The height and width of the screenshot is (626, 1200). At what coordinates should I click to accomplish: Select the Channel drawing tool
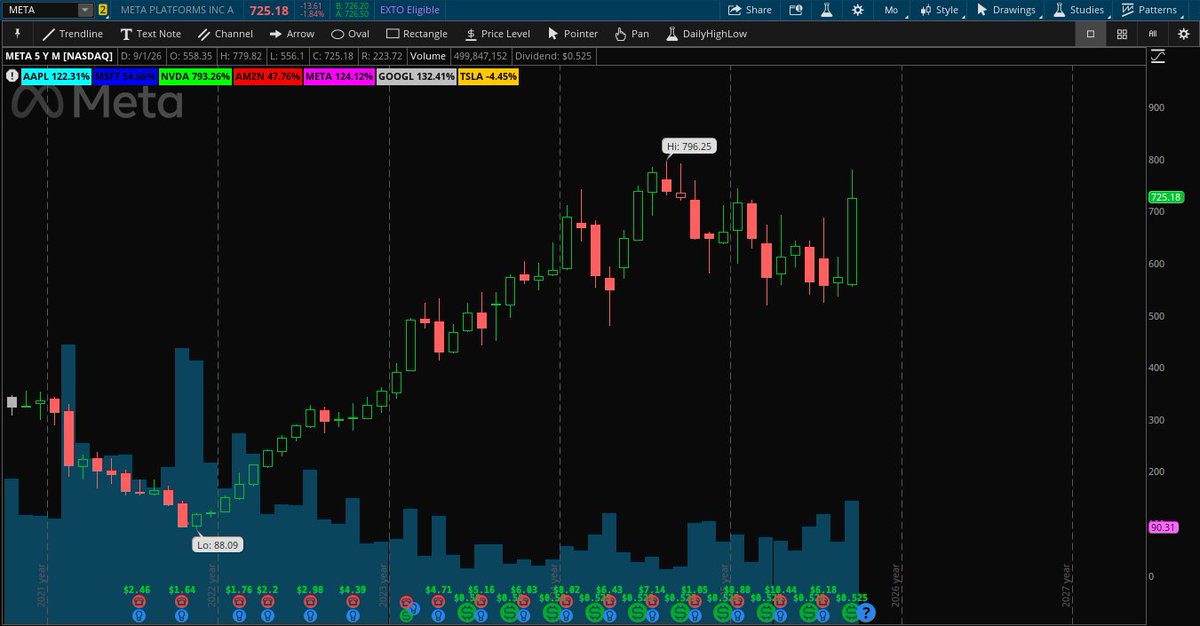coord(225,34)
